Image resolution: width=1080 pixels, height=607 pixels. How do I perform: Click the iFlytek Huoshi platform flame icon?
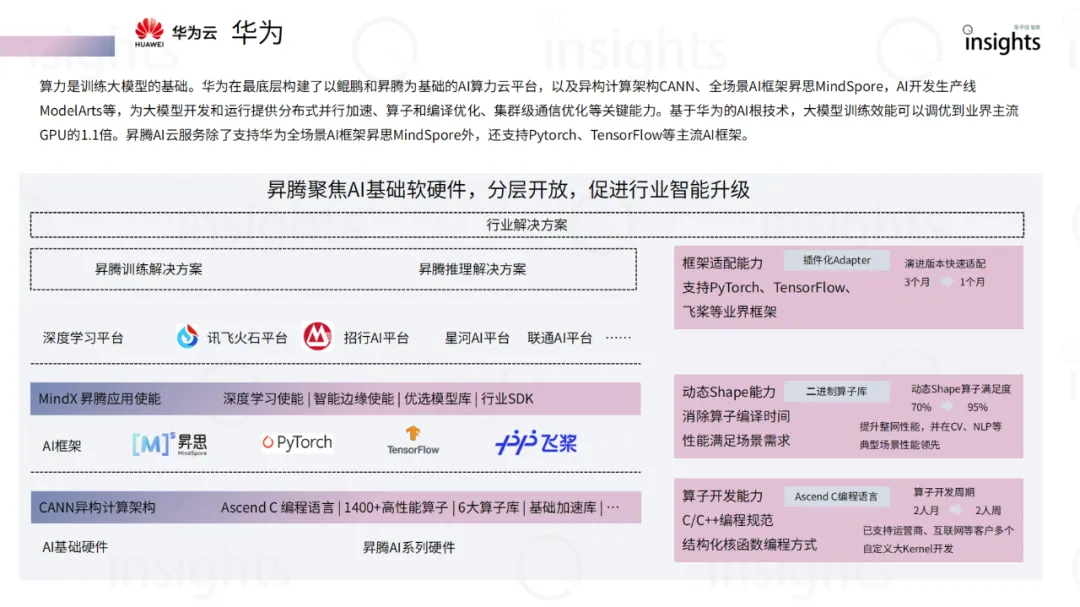pos(187,336)
